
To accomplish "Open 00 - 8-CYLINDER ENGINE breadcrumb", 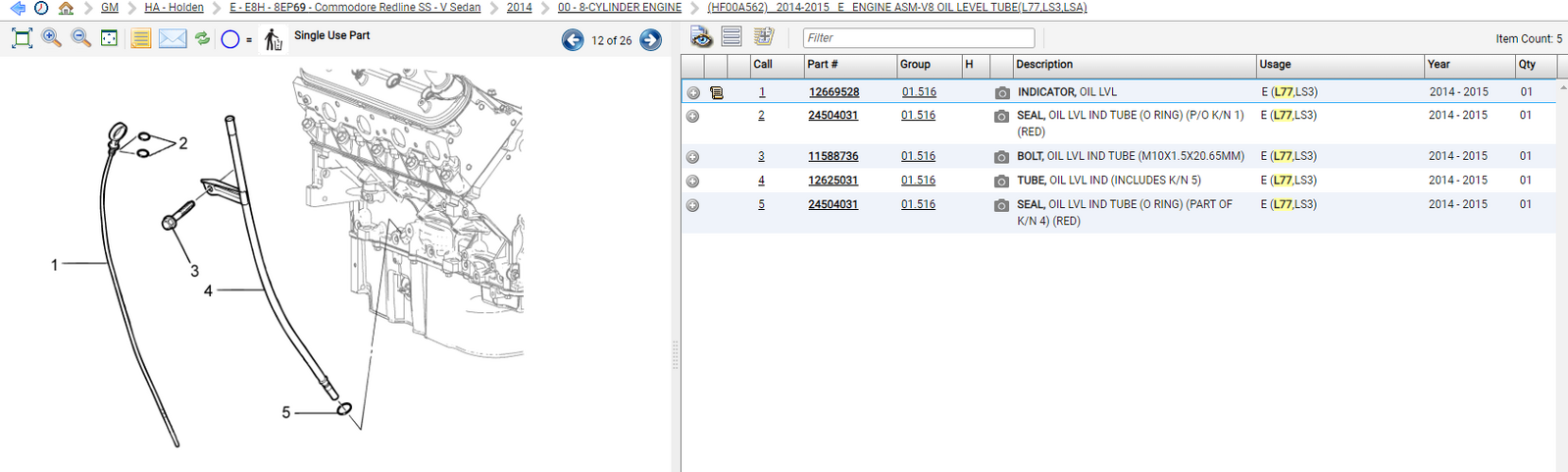I will (620, 8).
